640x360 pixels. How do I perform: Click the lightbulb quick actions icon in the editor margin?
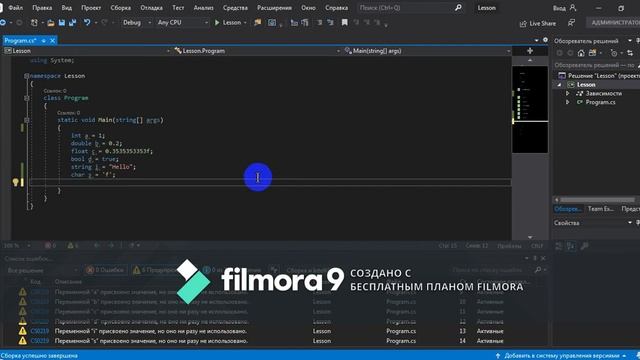click(16, 182)
